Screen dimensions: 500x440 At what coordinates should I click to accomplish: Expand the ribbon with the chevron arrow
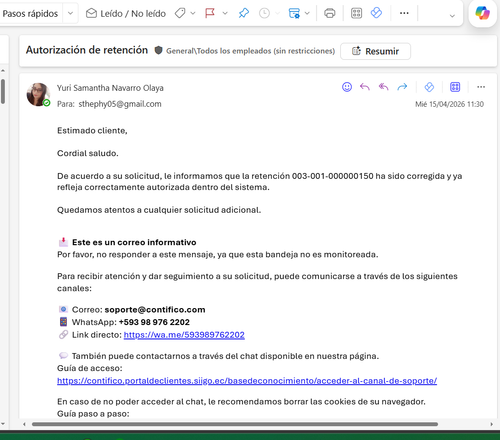tap(452, 16)
